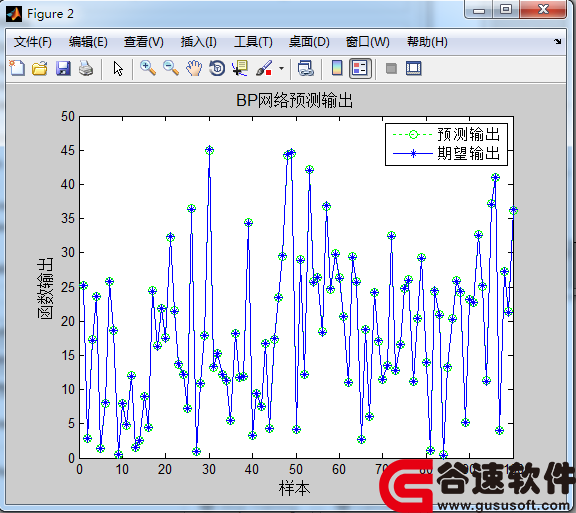
Task: Click the Link Plot icon
Action: (x=306, y=68)
